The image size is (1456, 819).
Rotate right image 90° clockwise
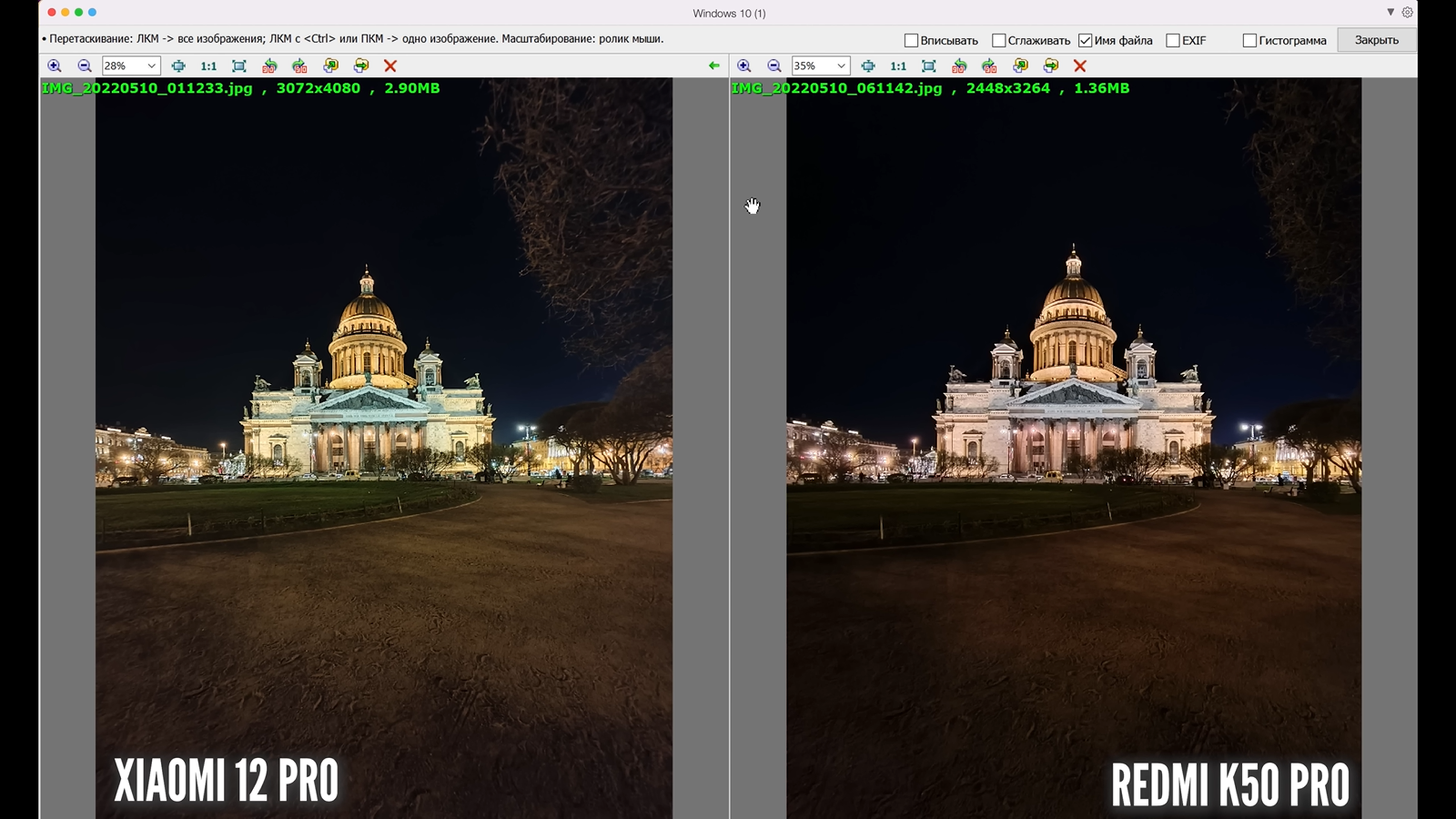(x=989, y=66)
